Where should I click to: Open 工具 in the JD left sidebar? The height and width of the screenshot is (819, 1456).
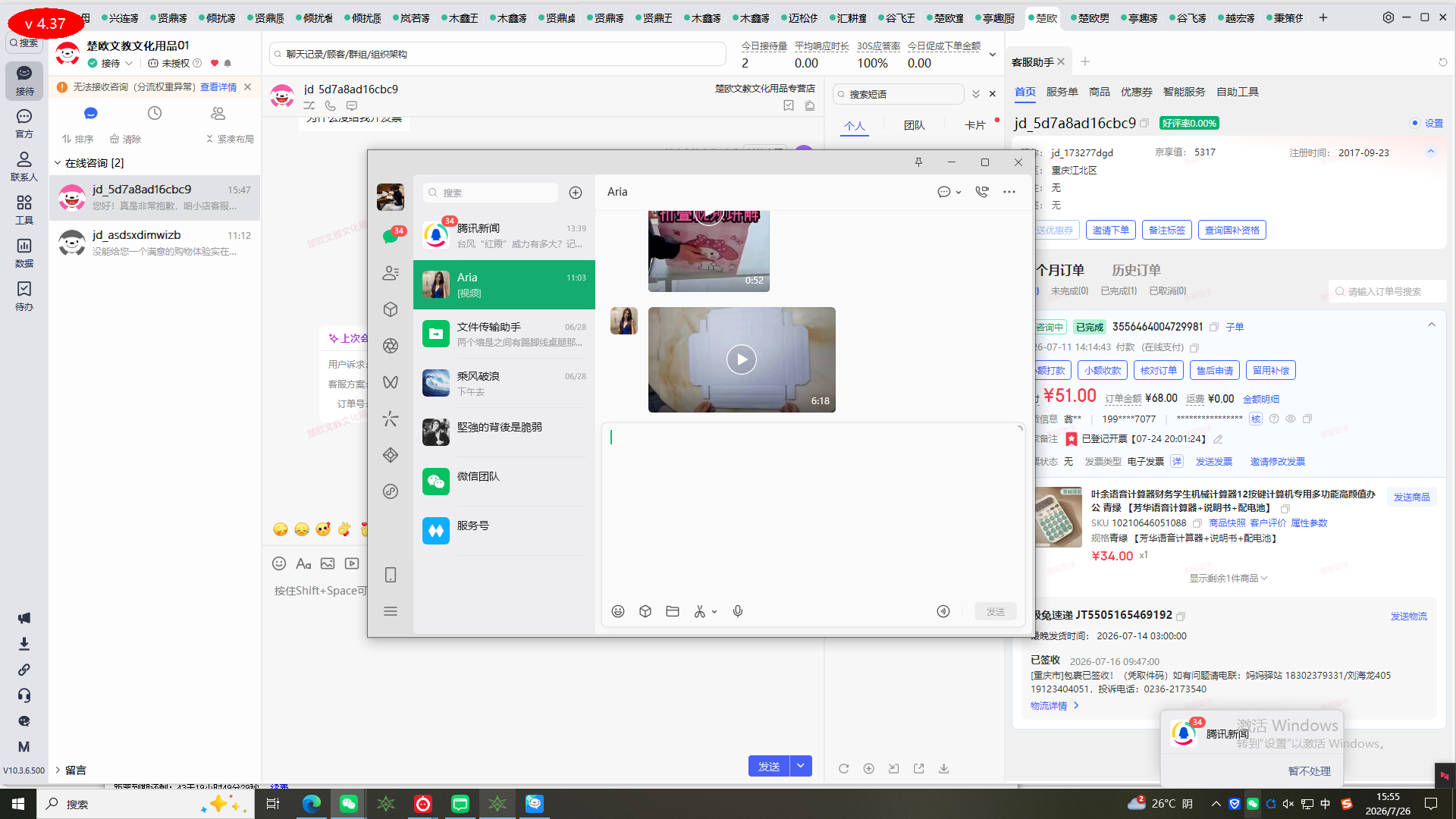click(24, 210)
